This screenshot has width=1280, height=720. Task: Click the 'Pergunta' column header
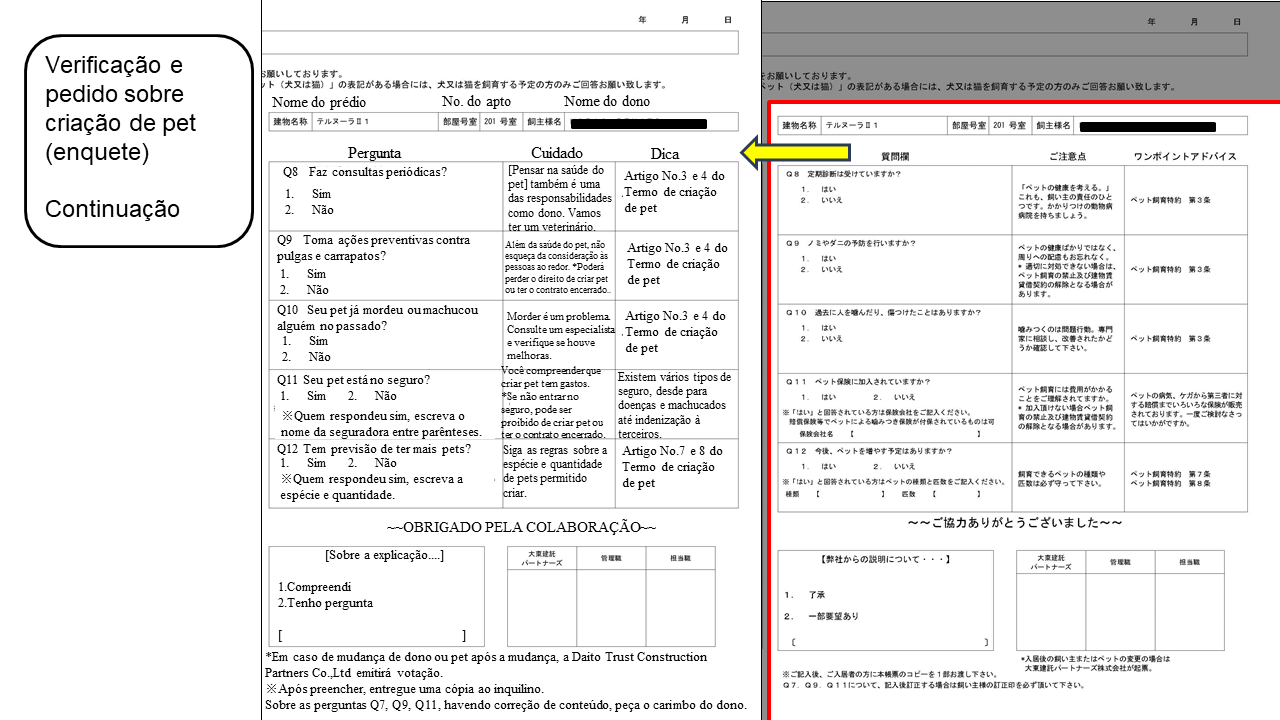[374, 153]
